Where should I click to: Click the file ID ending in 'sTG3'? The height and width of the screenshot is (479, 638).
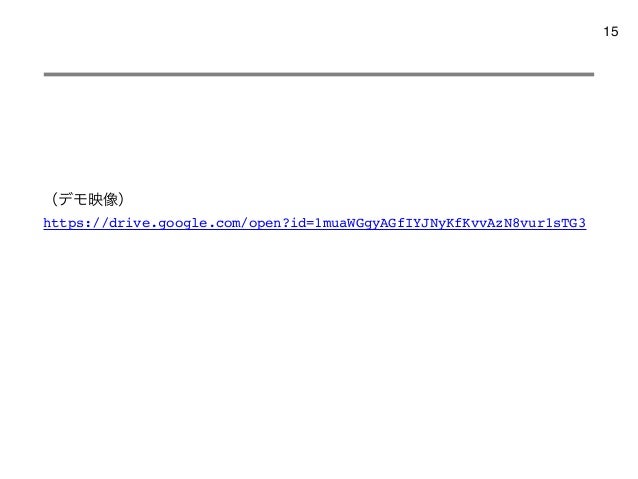tap(450, 223)
